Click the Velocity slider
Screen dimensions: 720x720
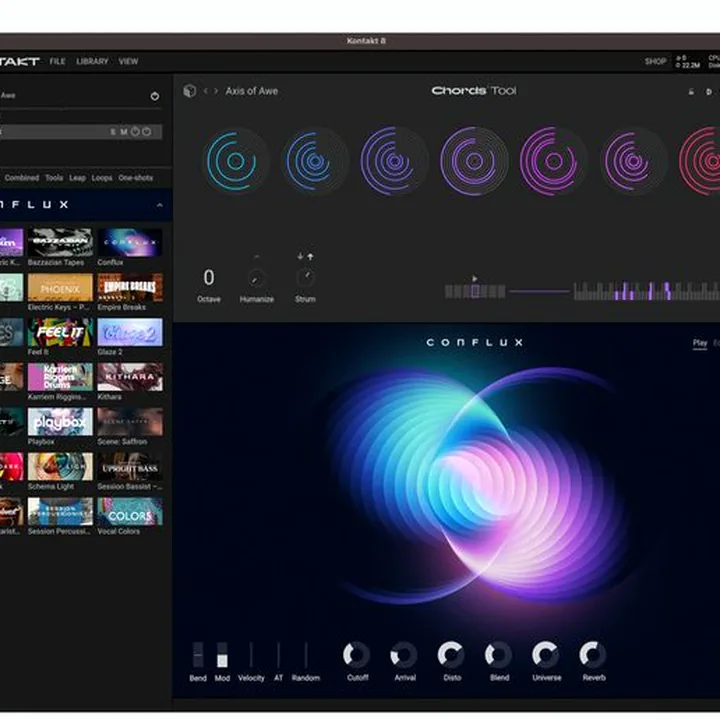pos(251,655)
